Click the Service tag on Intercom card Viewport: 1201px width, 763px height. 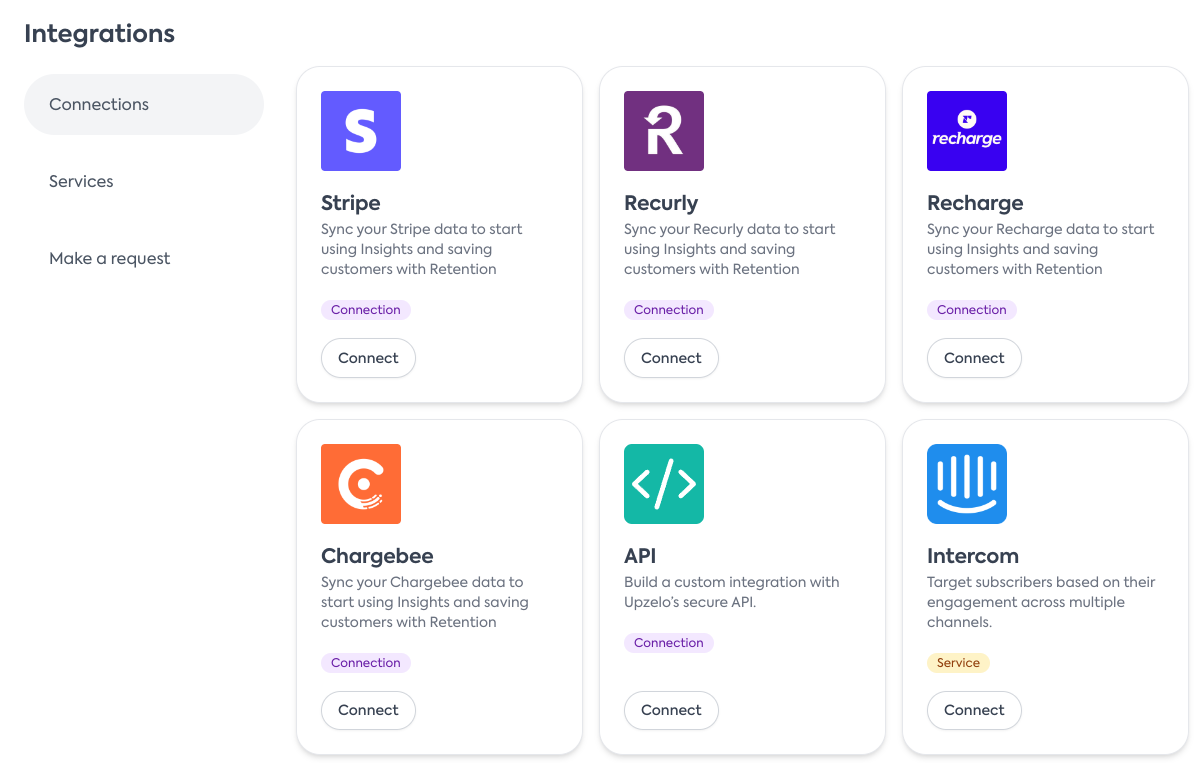click(x=958, y=663)
